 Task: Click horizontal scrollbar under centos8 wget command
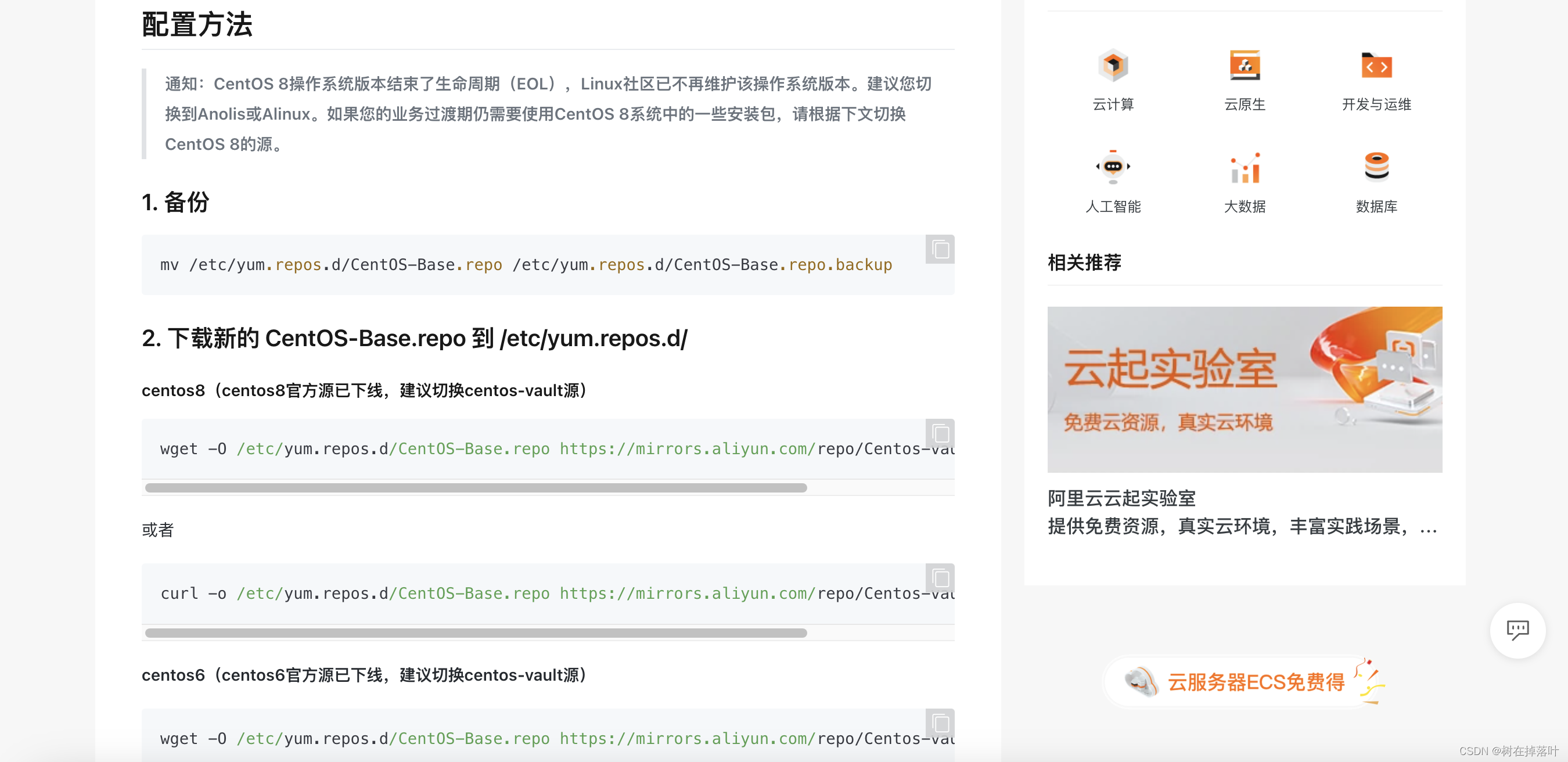tap(476, 487)
